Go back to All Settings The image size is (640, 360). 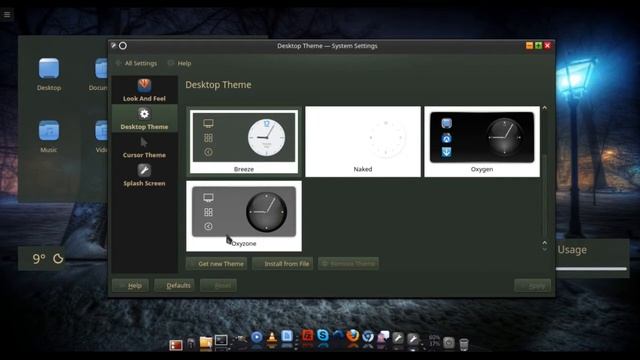(137, 63)
